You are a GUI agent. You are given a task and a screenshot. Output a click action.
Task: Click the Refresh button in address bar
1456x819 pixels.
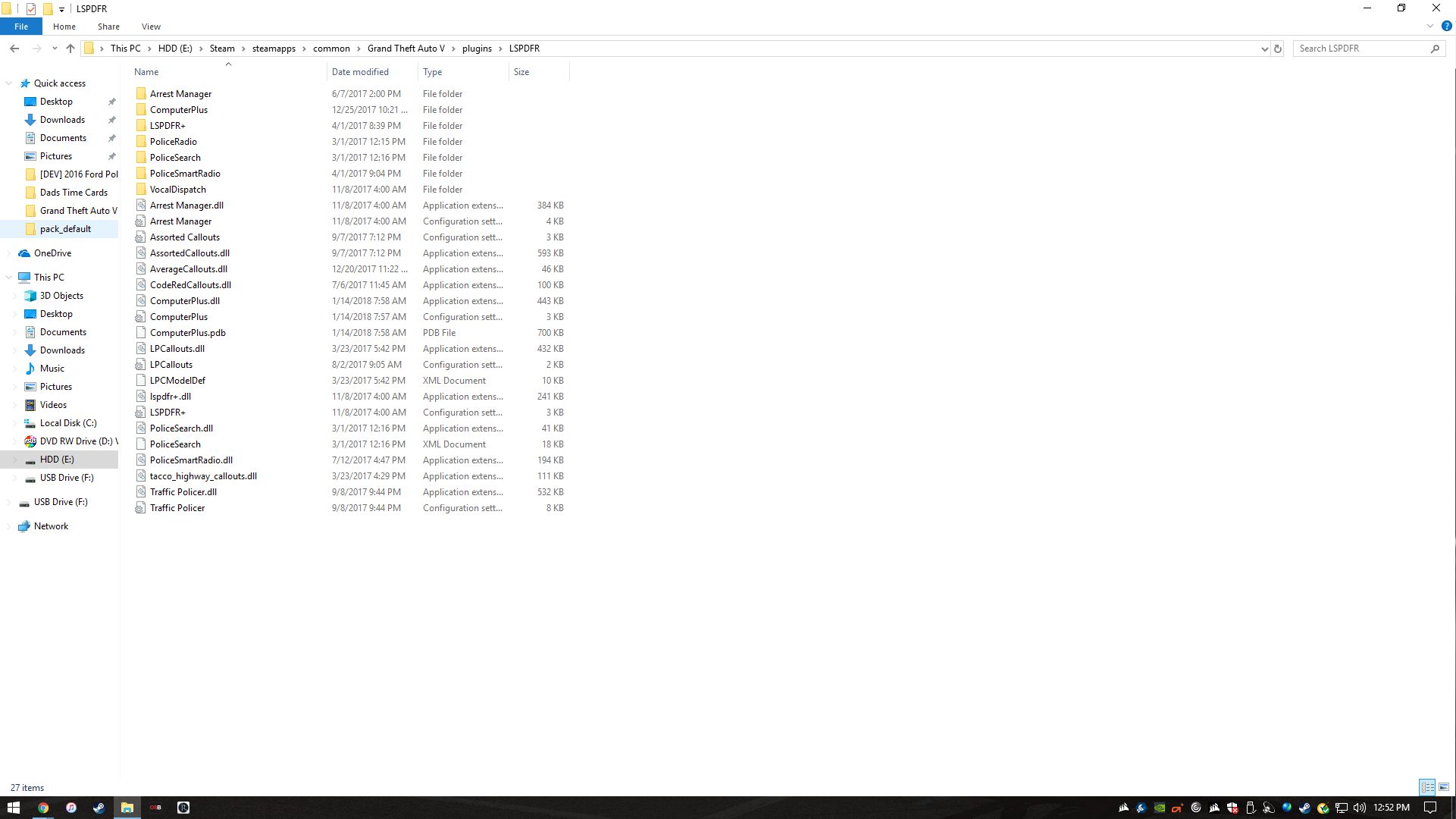pos(1278,49)
